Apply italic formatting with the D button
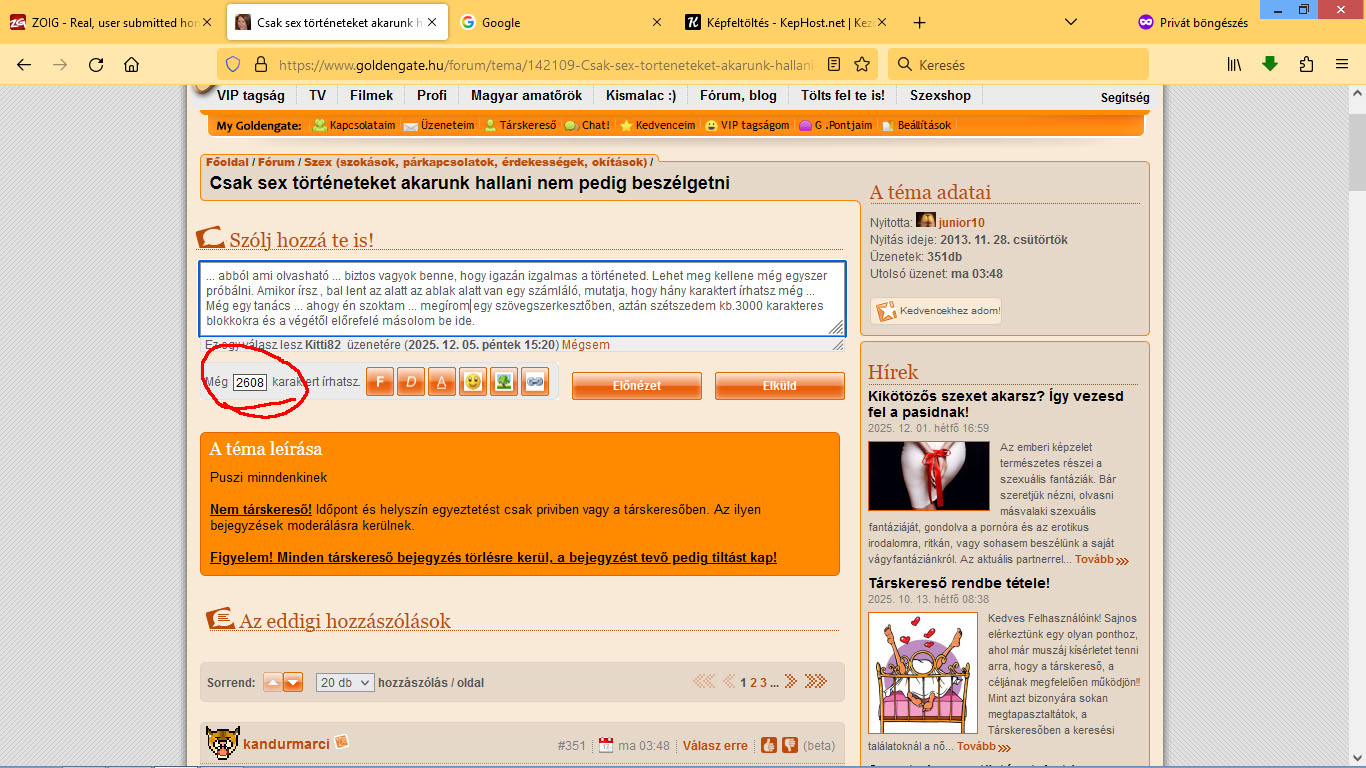The image size is (1366, 768). pos(411,383)
